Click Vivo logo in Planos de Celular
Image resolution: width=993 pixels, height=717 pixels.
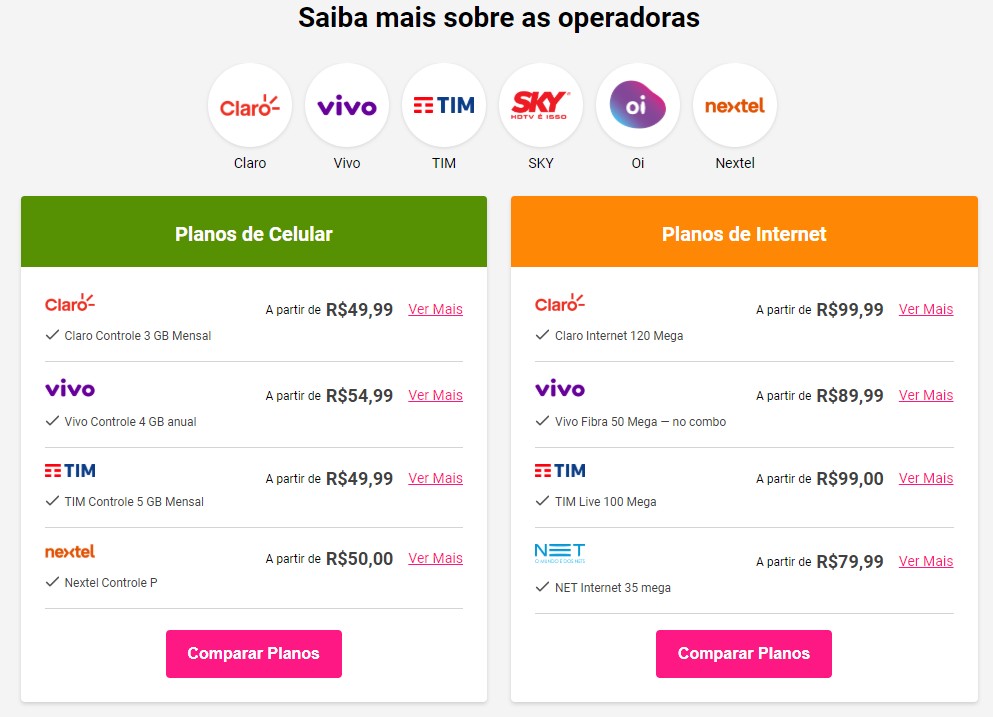[x=70, y=388]
